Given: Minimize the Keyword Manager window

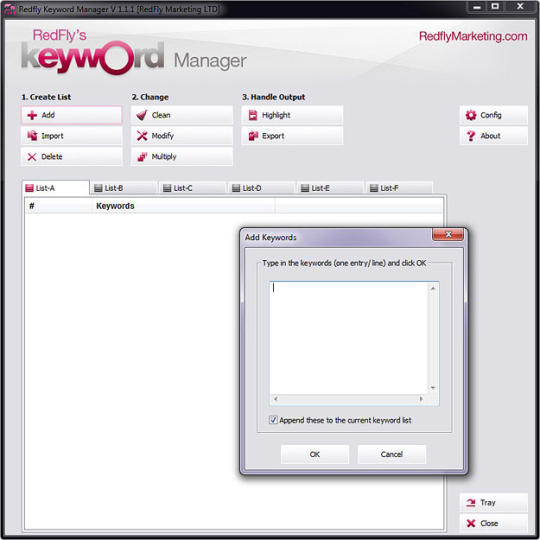Looking at the screenshot, I should coord(477,7).
